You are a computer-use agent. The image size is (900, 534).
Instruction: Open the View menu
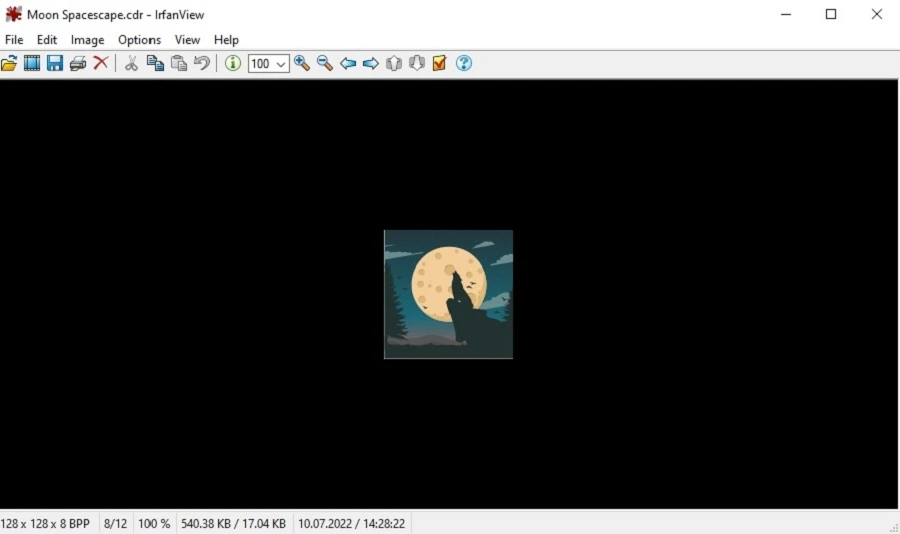(187, 40)
